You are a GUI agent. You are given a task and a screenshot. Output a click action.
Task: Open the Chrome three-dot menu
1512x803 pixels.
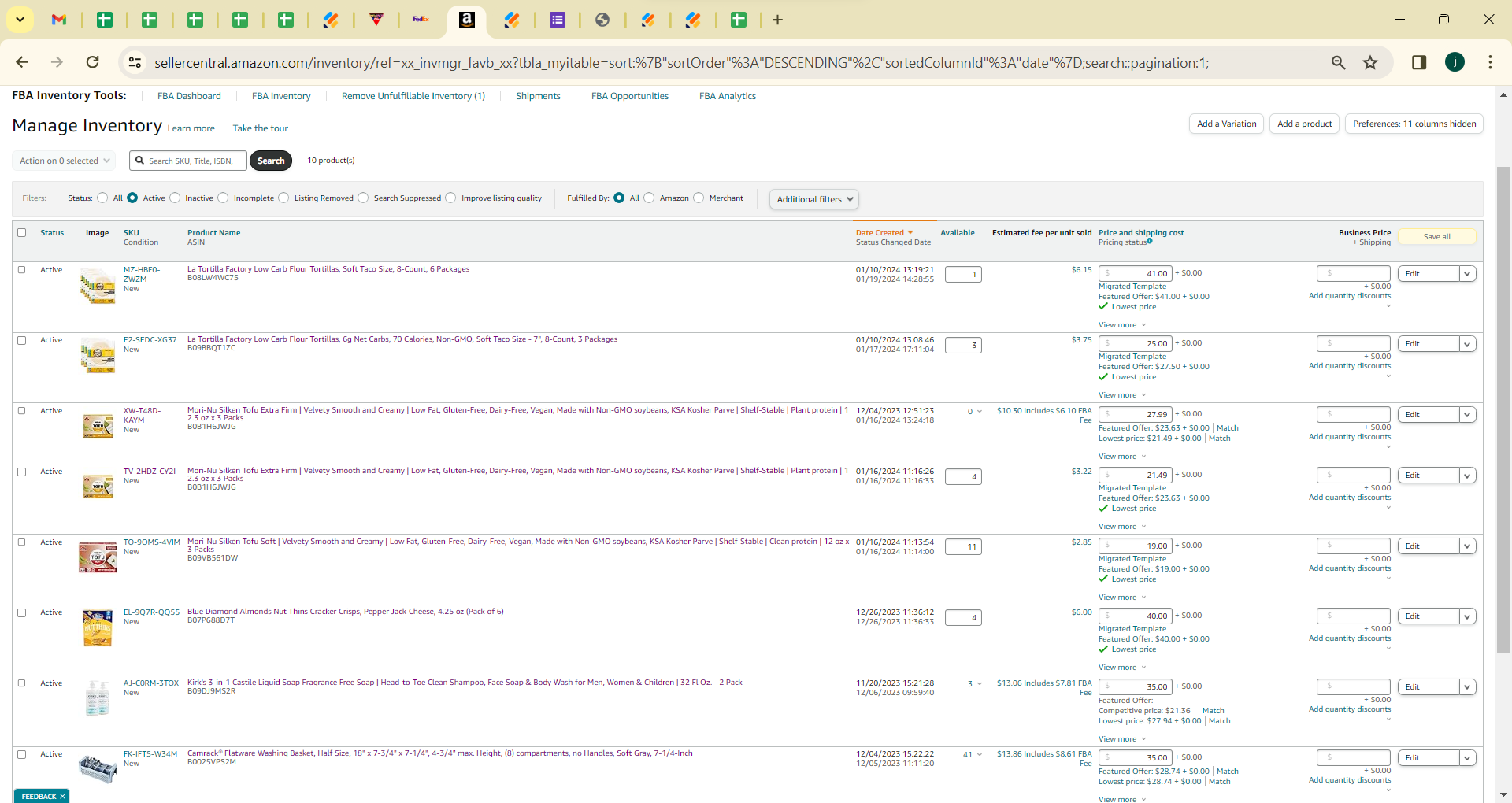[x=1490, y=62]
